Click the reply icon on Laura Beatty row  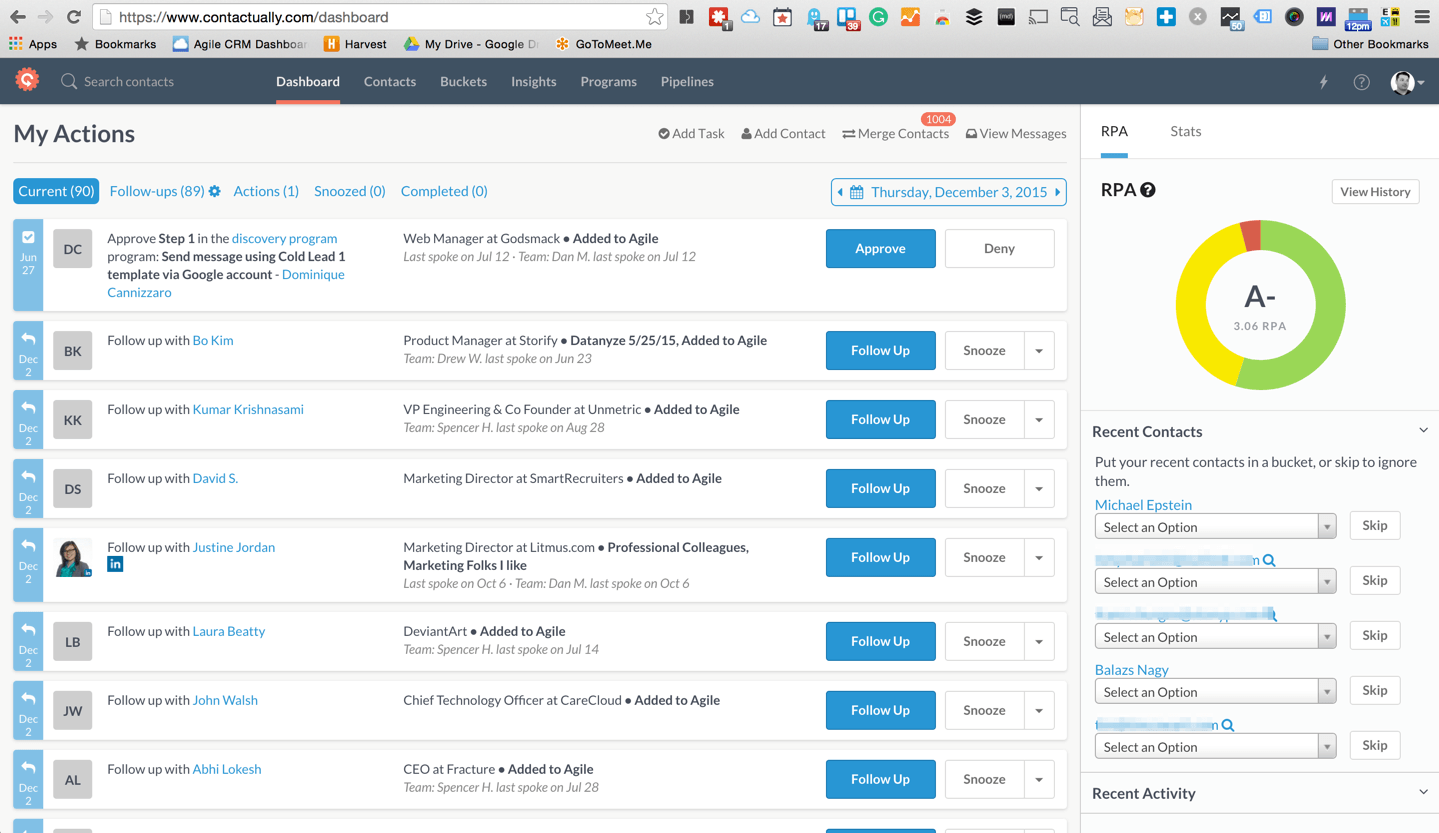click(28, 631)
